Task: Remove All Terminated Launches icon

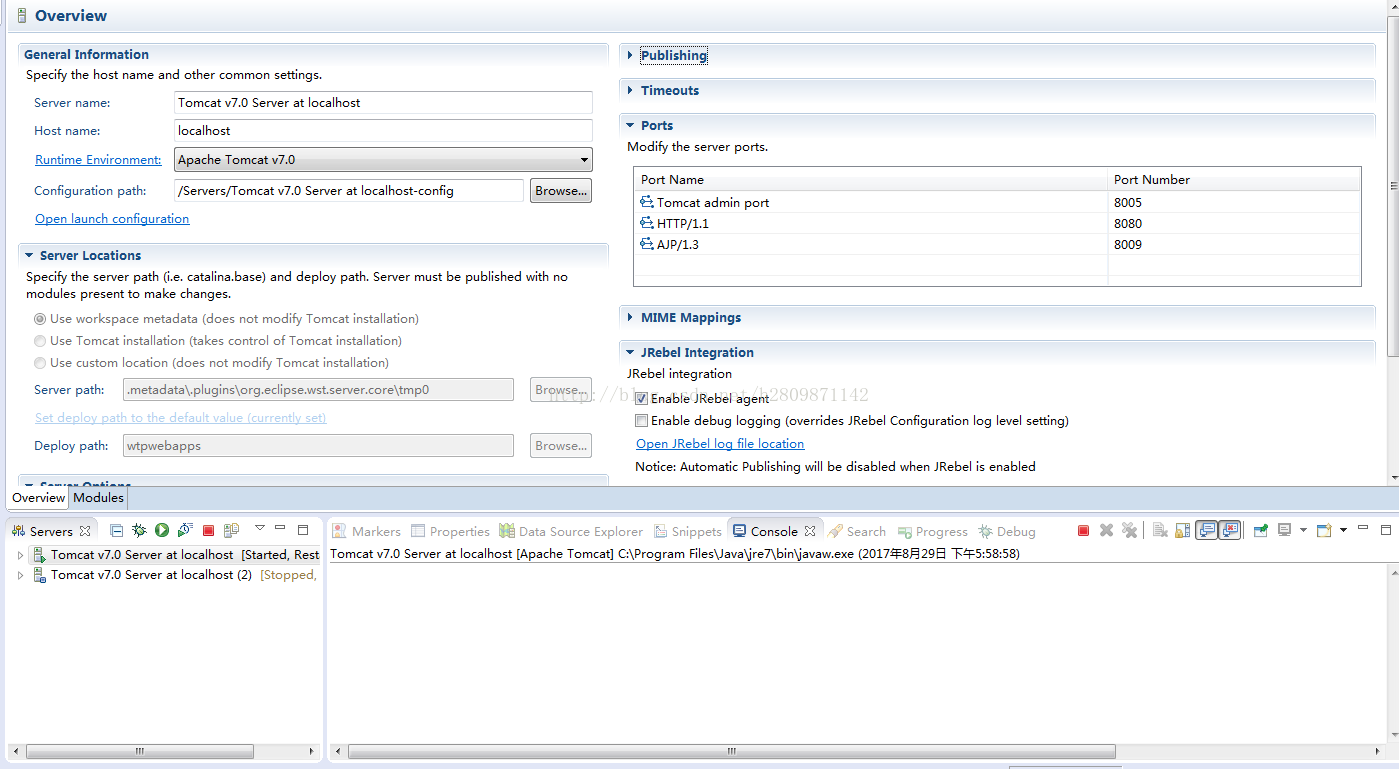Action: point(1130,530)
